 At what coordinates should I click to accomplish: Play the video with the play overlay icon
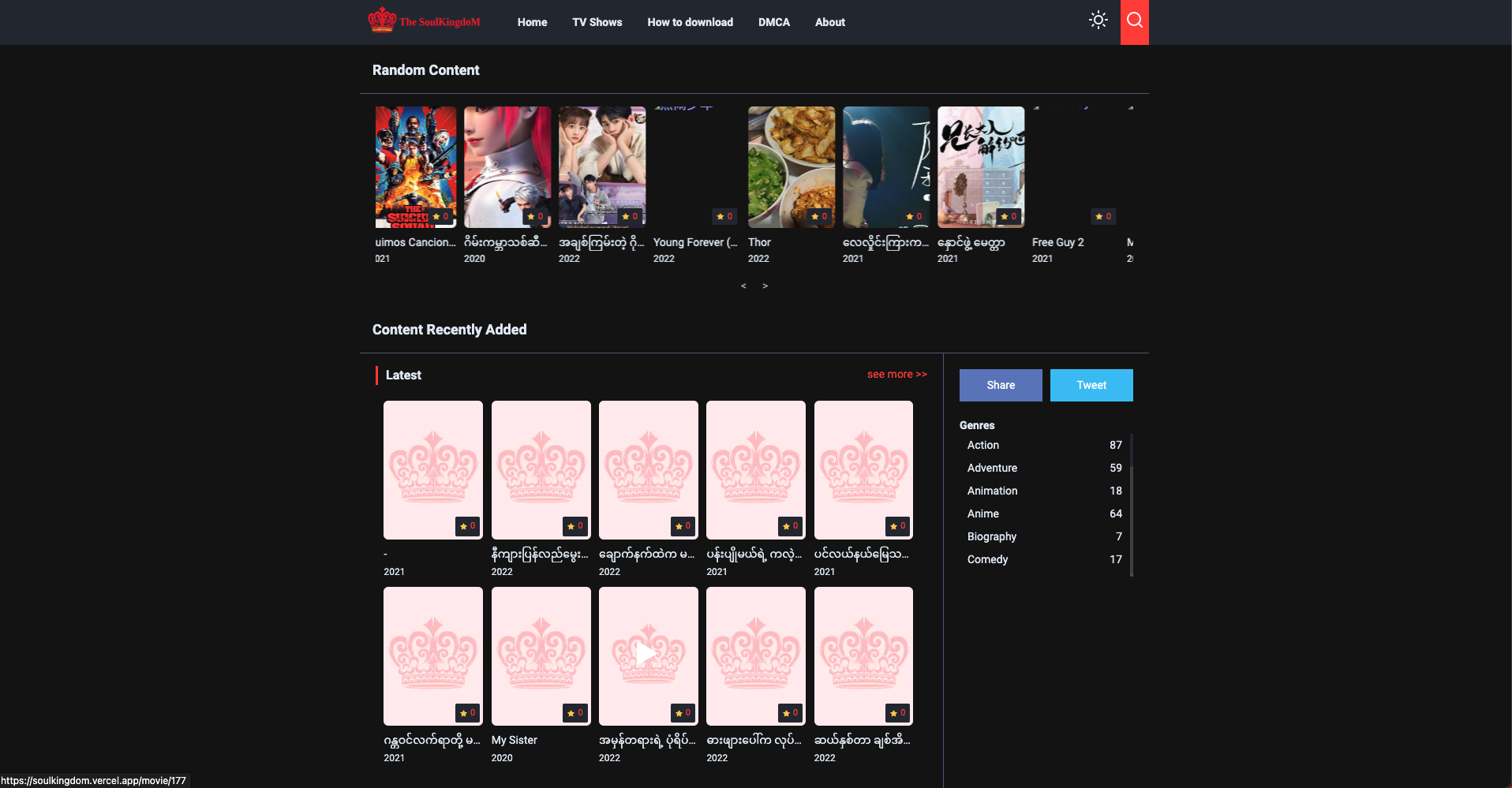[x=647, y=654]
